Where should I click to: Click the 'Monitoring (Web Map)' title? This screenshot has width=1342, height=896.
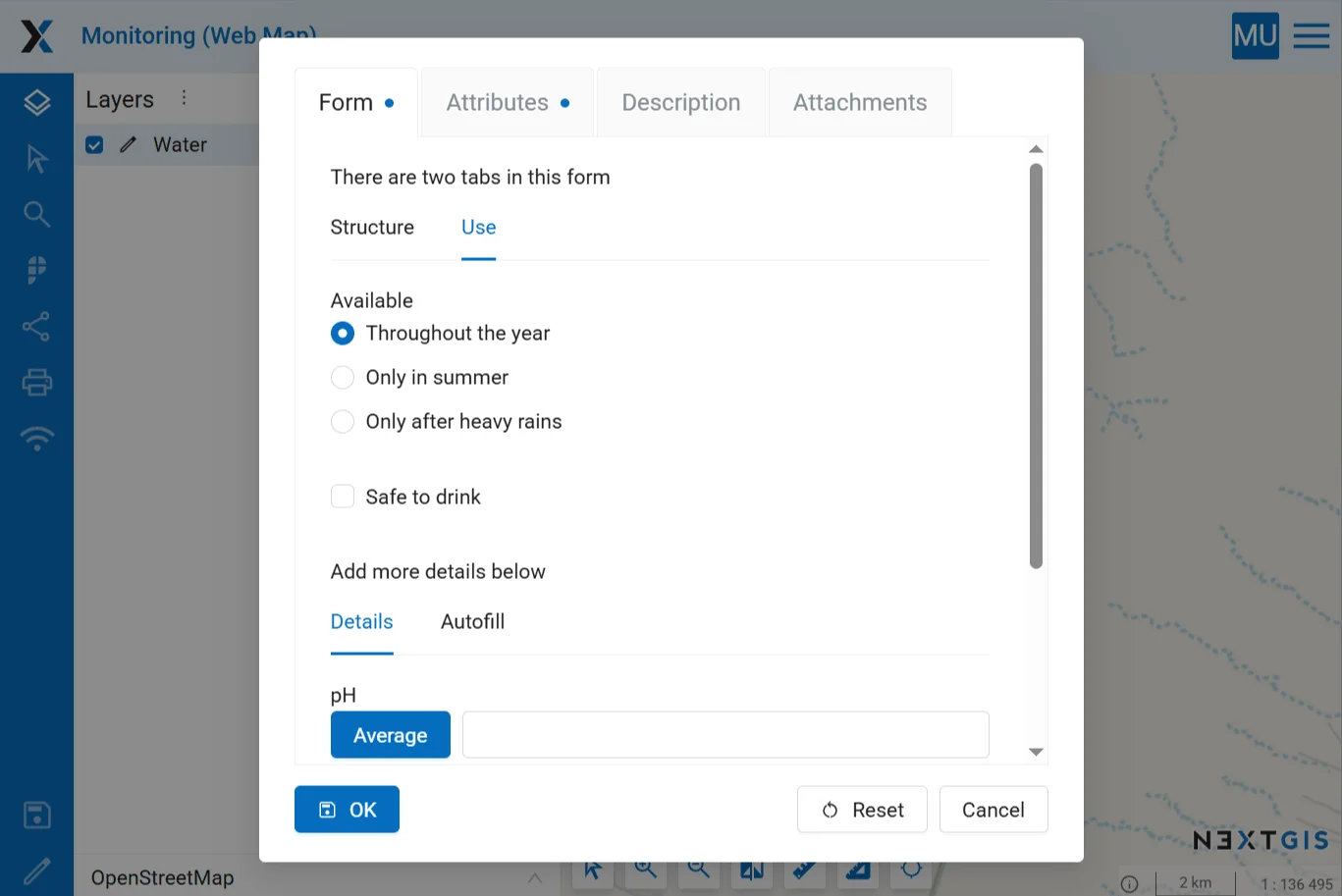point(198,36)
